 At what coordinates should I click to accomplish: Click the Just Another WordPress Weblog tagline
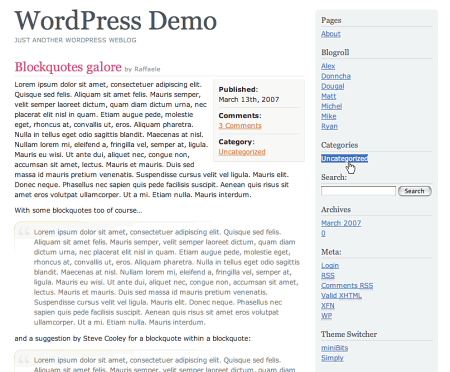click(x=75, y=40)
